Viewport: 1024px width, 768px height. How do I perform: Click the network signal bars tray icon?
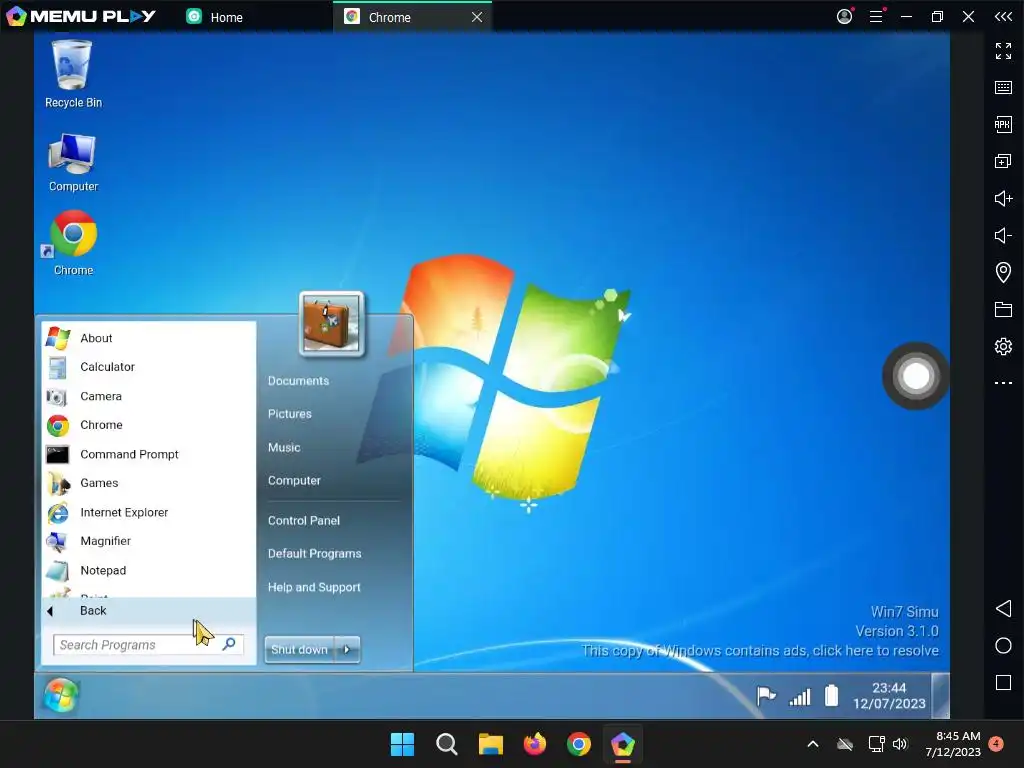[x=799, y=697]
